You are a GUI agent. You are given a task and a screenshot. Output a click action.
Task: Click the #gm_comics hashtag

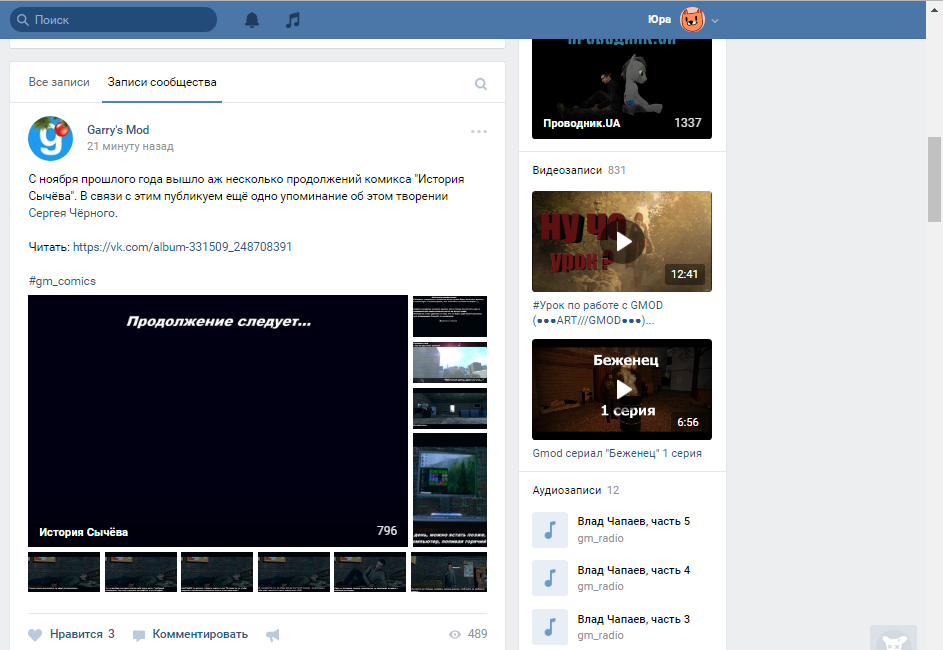[62, 281]
